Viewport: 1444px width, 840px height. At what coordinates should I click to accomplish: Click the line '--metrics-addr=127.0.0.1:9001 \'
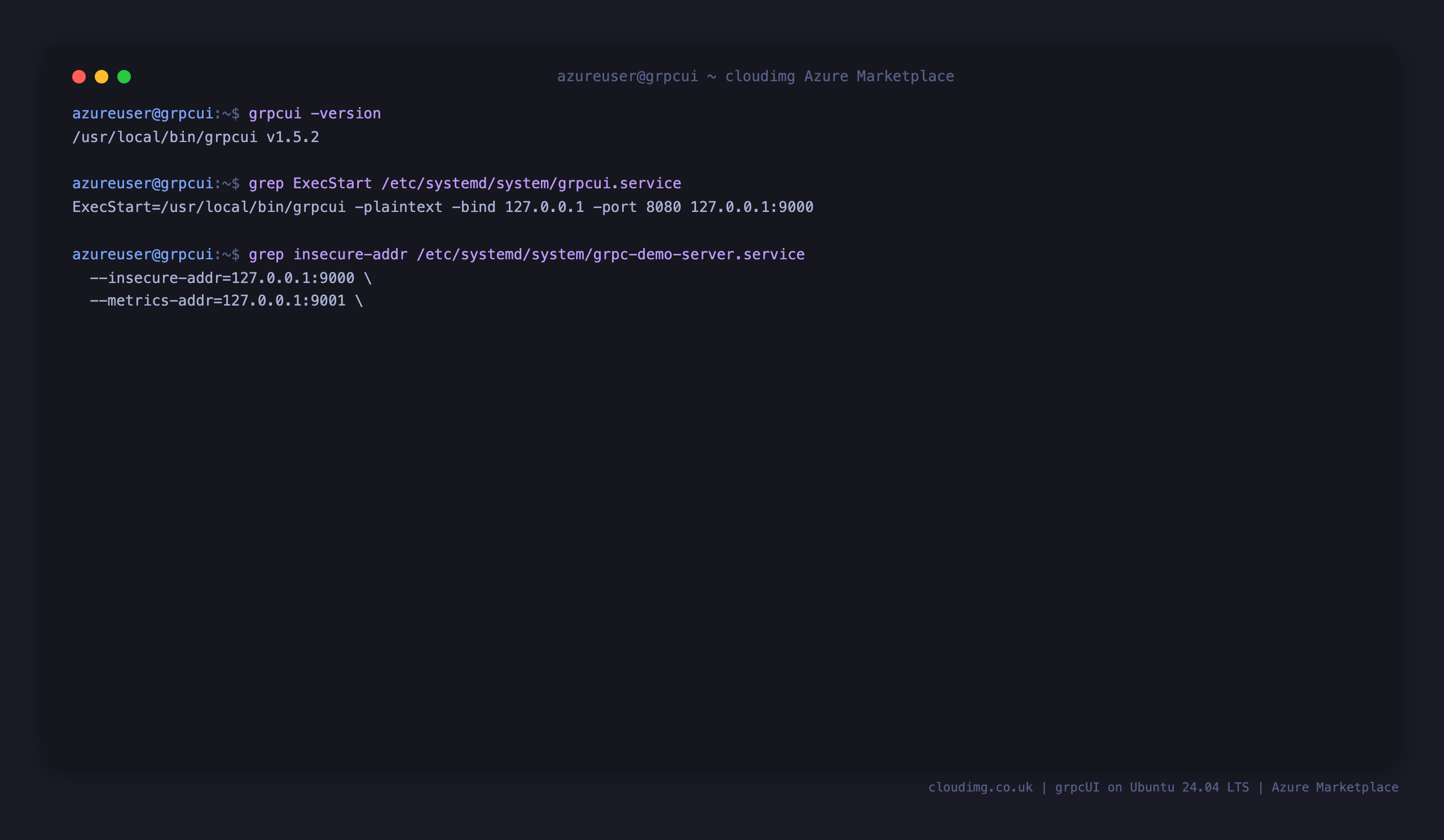(x=226, y=300)
